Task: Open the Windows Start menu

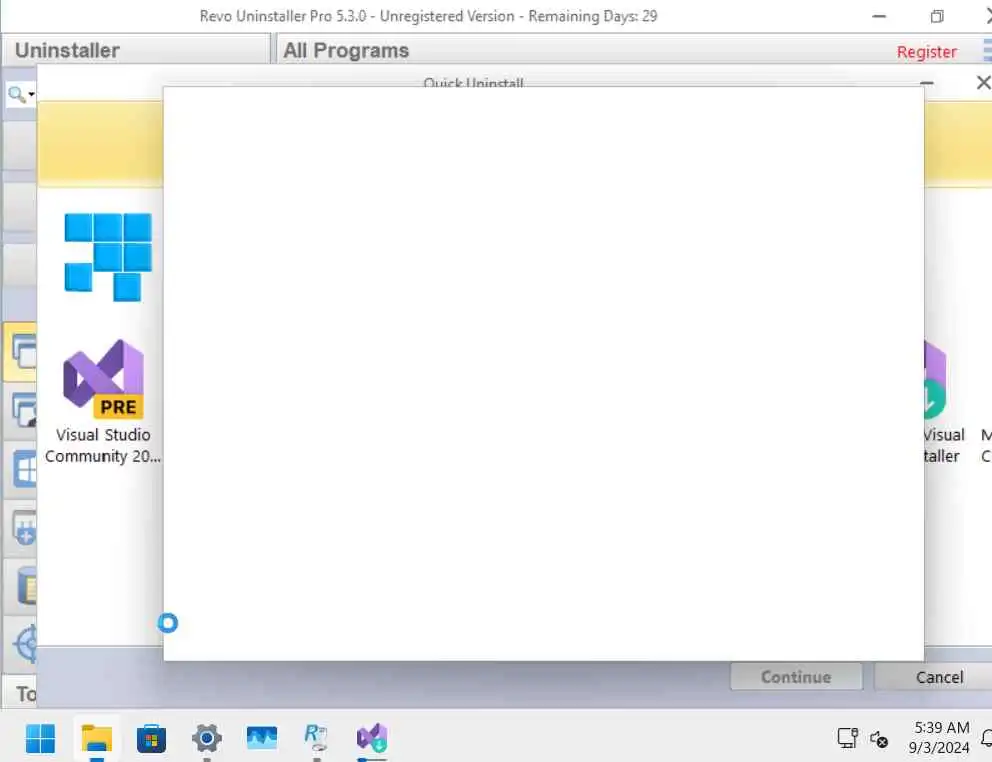Action: [x=40, y=739]
